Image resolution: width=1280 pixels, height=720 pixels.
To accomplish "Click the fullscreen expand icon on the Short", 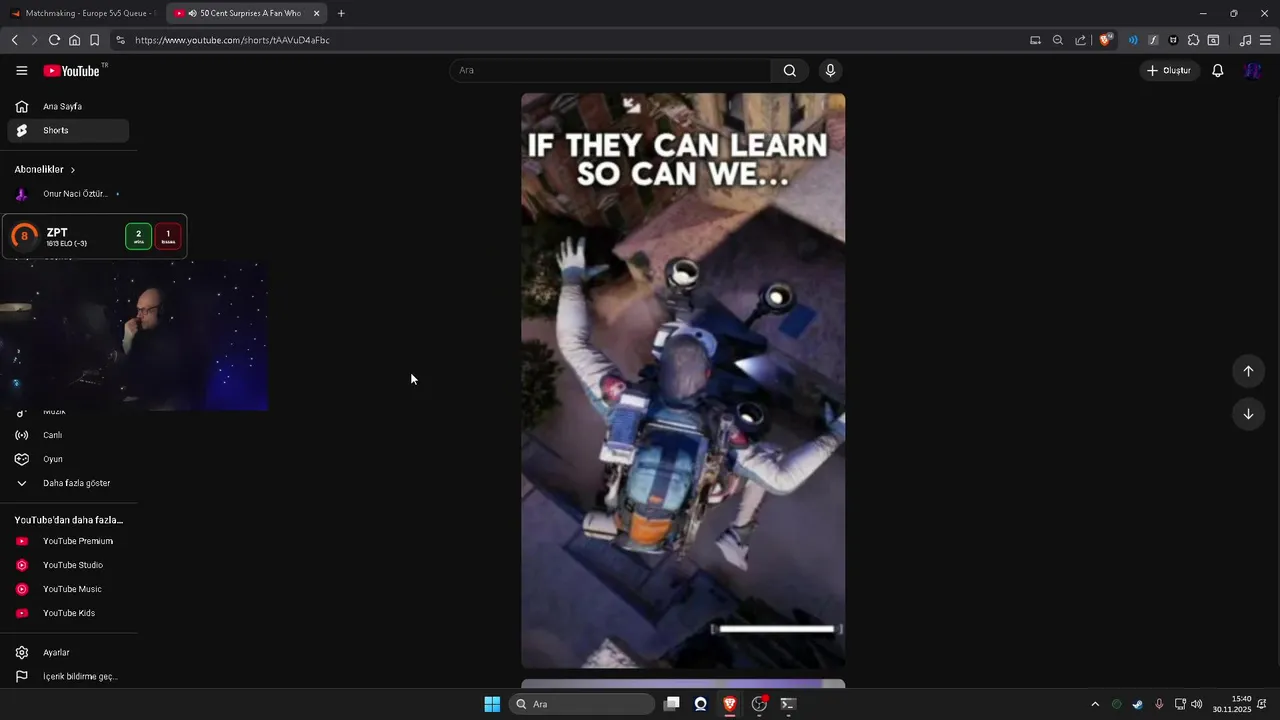I will click(x=631, y=104).
